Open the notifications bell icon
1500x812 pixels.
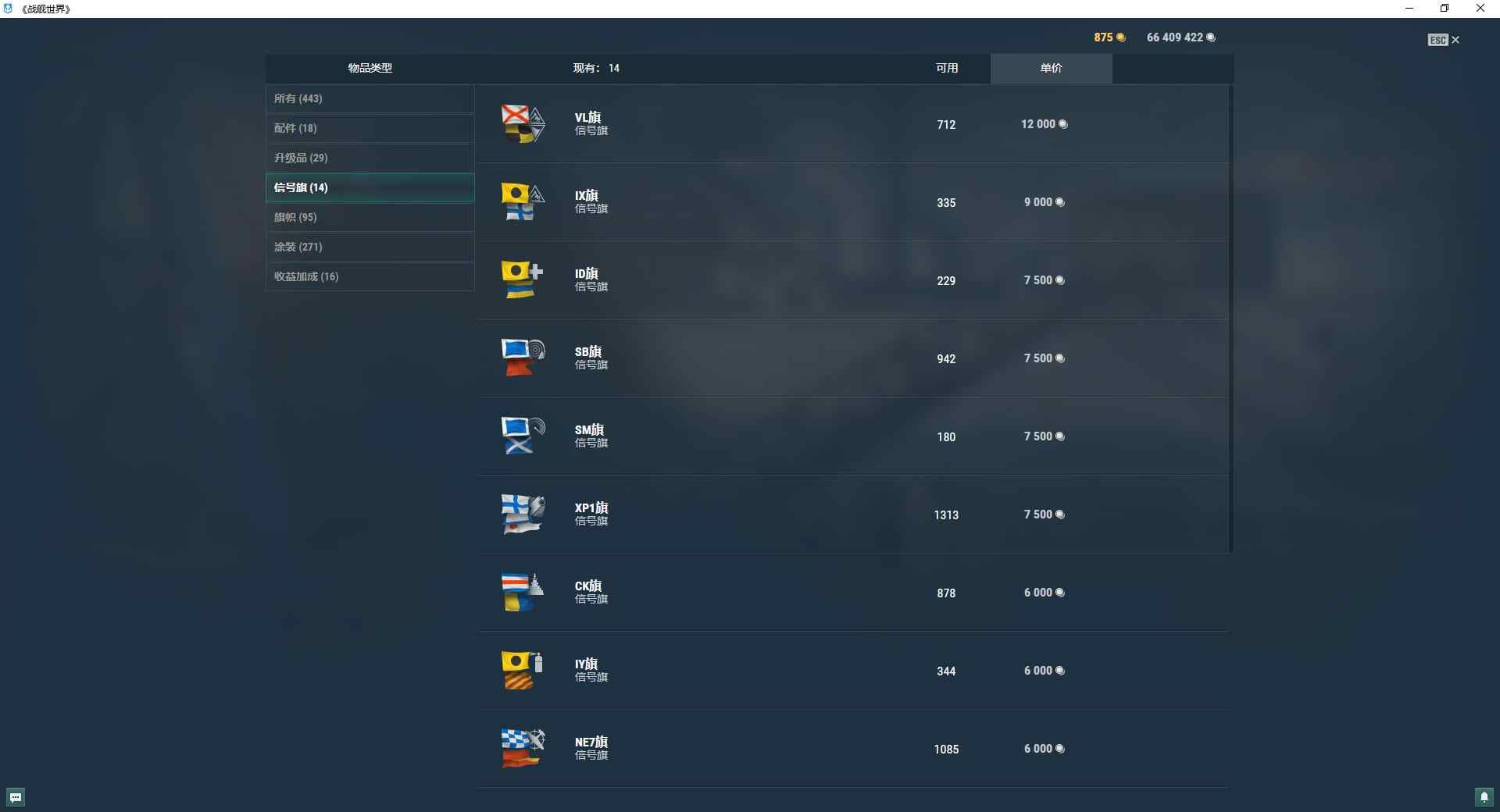pyautogui.click(x=1484, y=797)
